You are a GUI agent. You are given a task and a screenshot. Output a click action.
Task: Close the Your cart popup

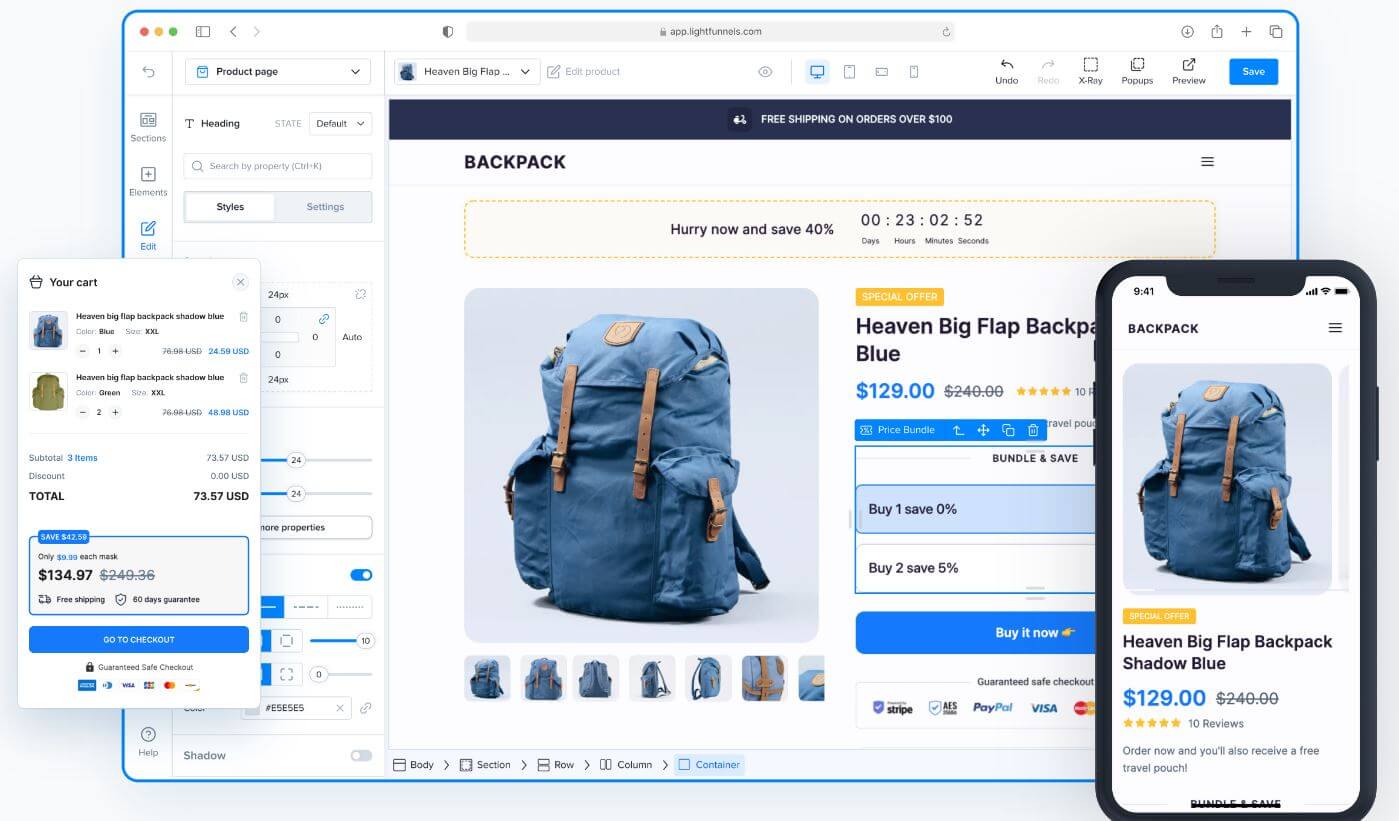click(240, 282)
